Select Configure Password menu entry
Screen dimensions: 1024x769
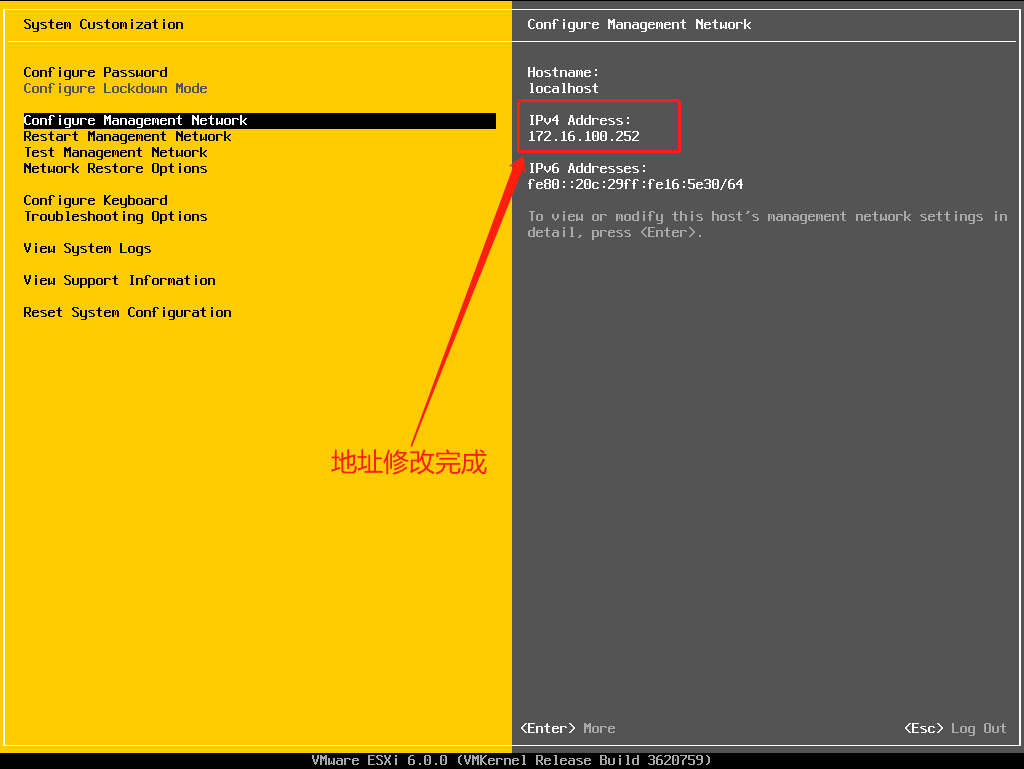point(96,72)
